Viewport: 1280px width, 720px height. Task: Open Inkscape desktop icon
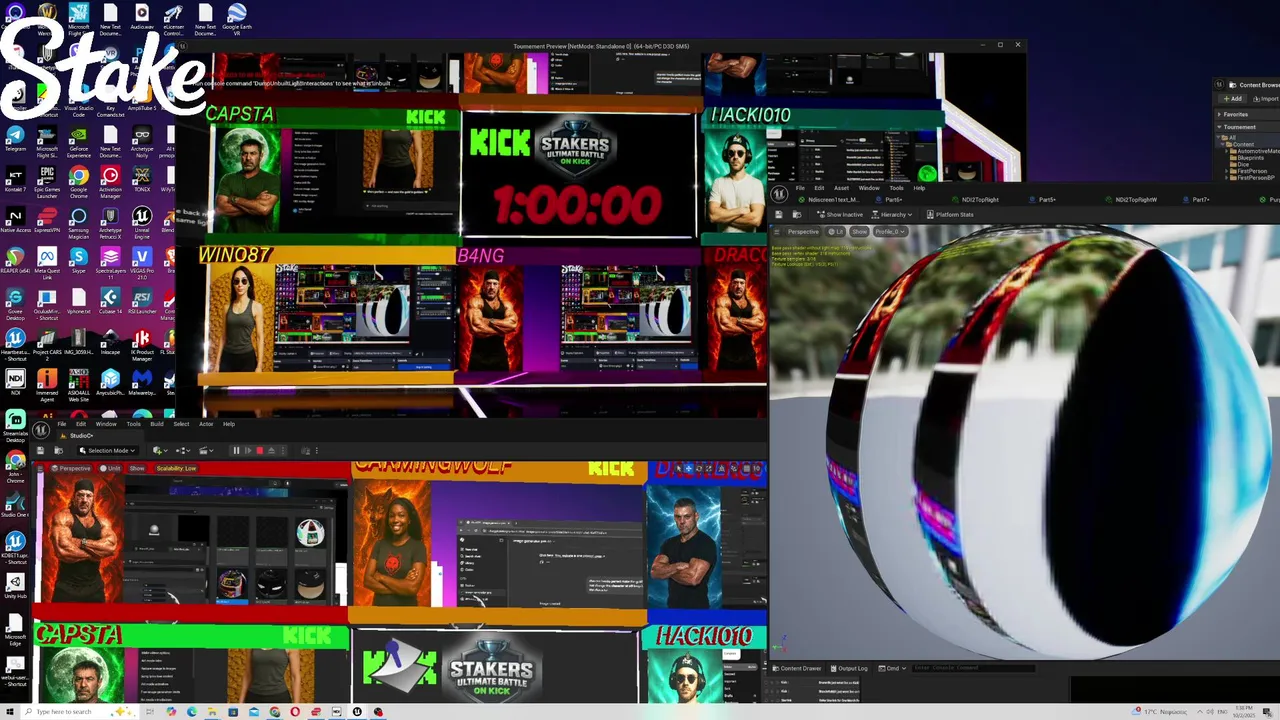click(110, 342)
